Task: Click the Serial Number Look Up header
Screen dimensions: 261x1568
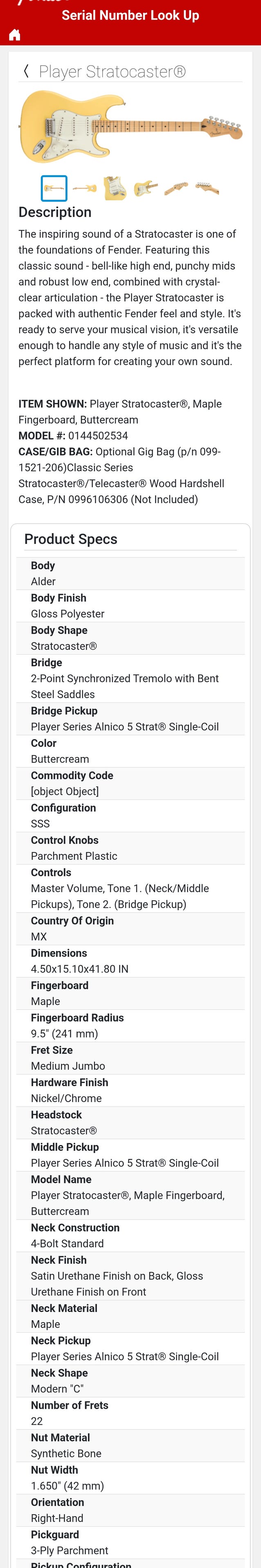Action: pos(130,15)
